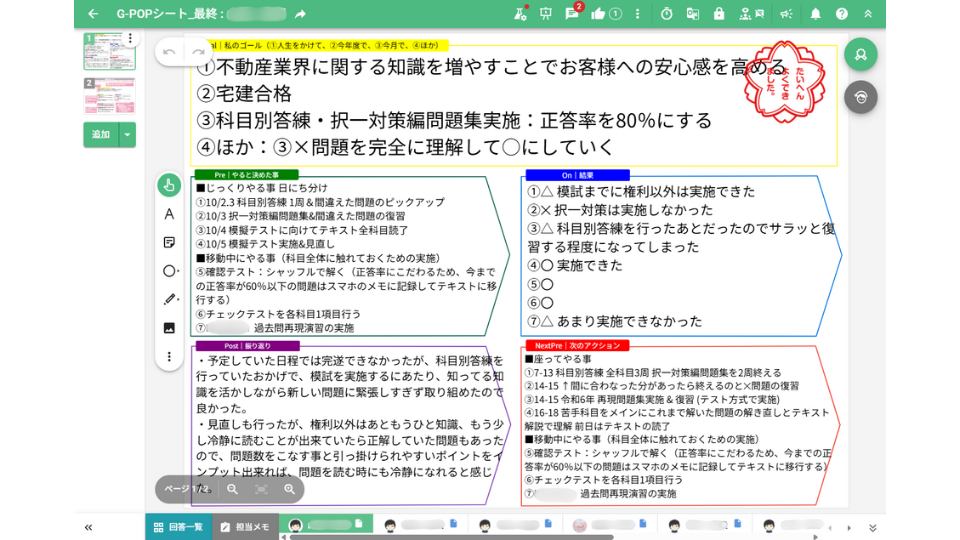This screenshot has height=540, width=960.
Task: Click the G-POPシート_最終 document title
Action: 168,13
